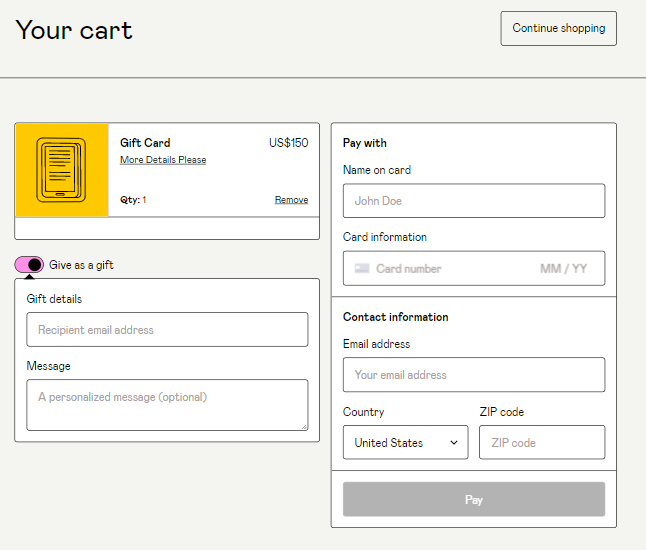Remove the Gift Card from cart
The image size is (646, 550).
pos(291,200)
